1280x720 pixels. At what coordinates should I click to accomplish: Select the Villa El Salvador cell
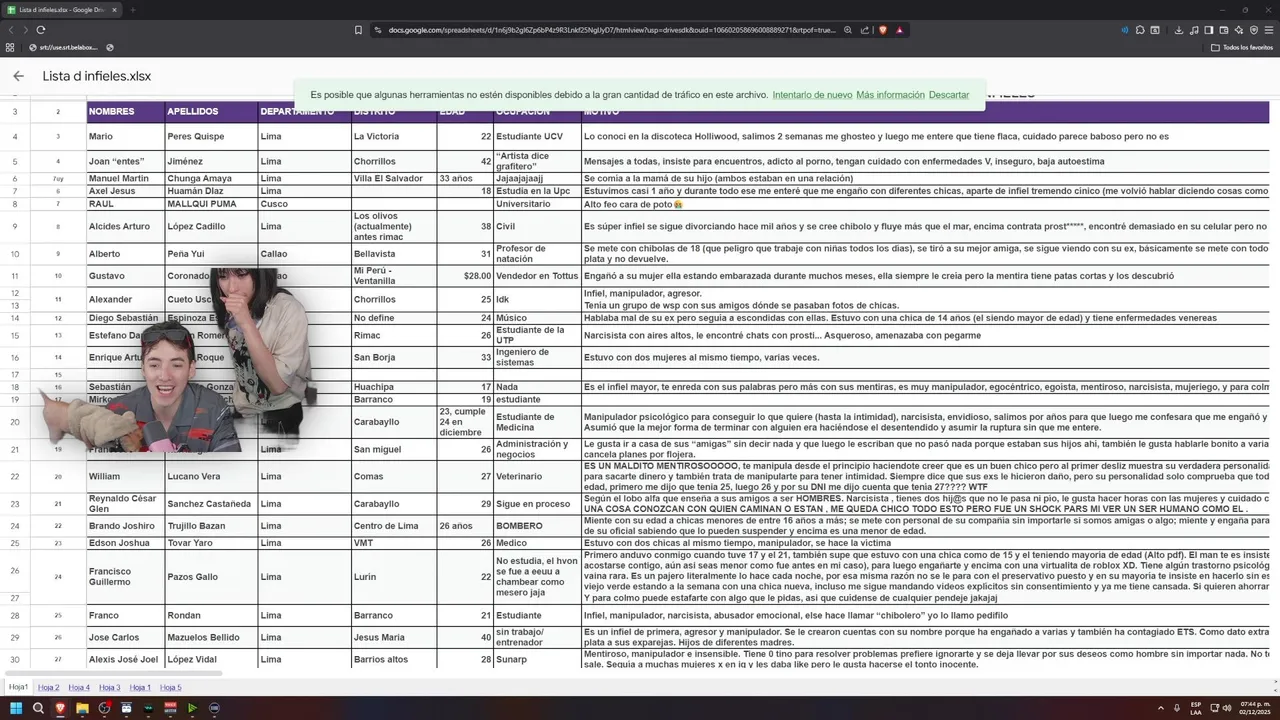pos(393,178)
